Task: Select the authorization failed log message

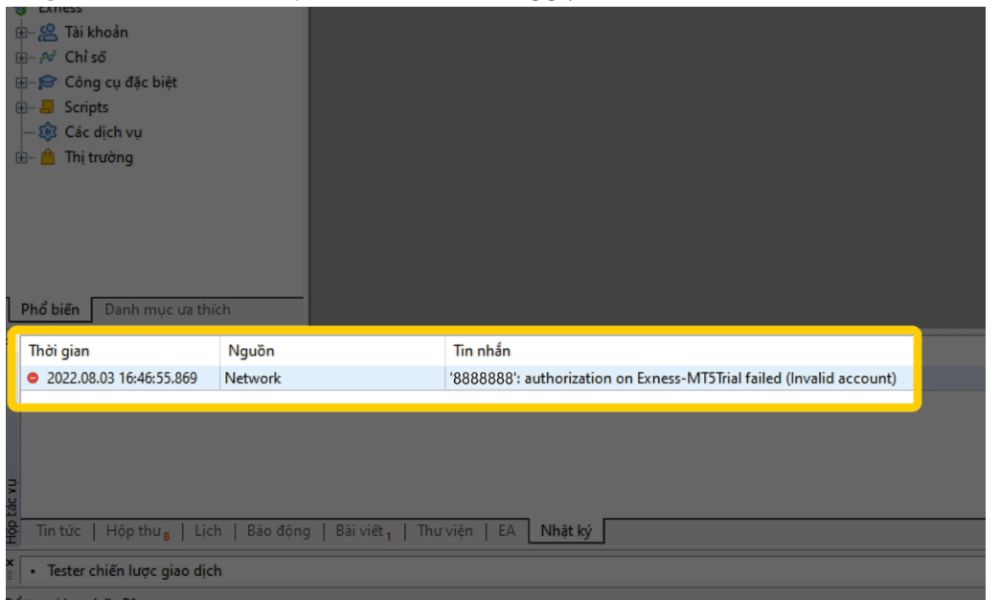Action: (672, 379)
